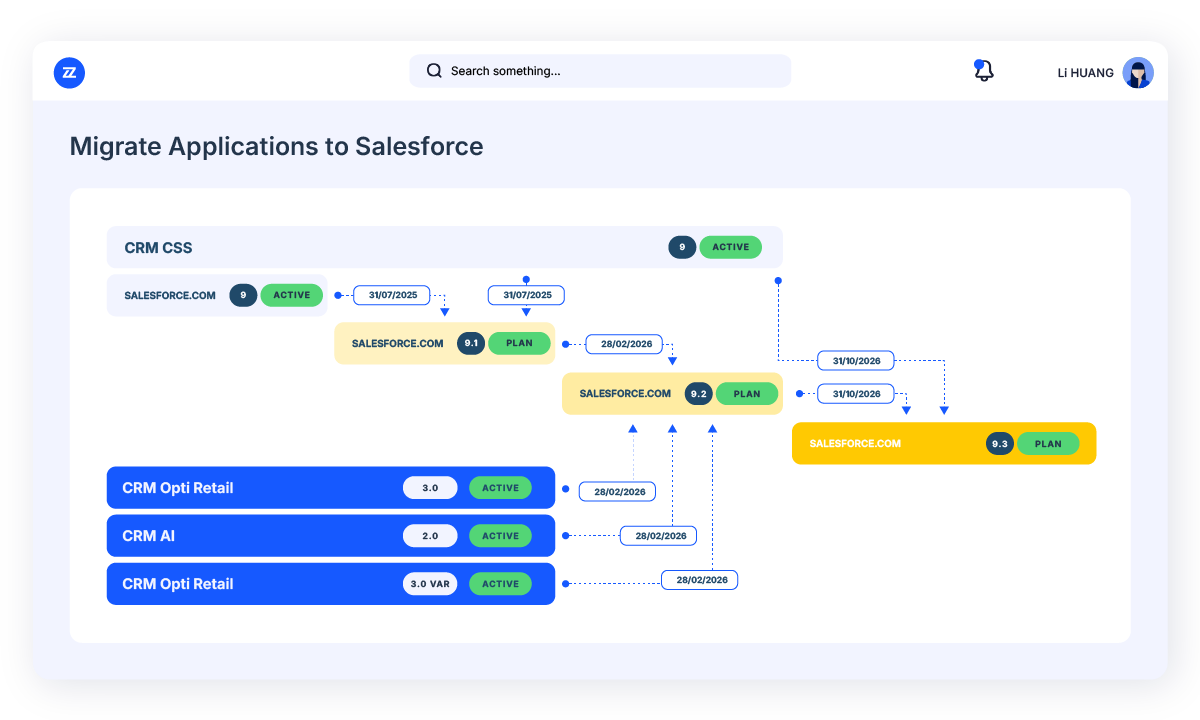Click the search magnifier icon
Viewport: 1200px width, 720px height.
tap(434, 71)
